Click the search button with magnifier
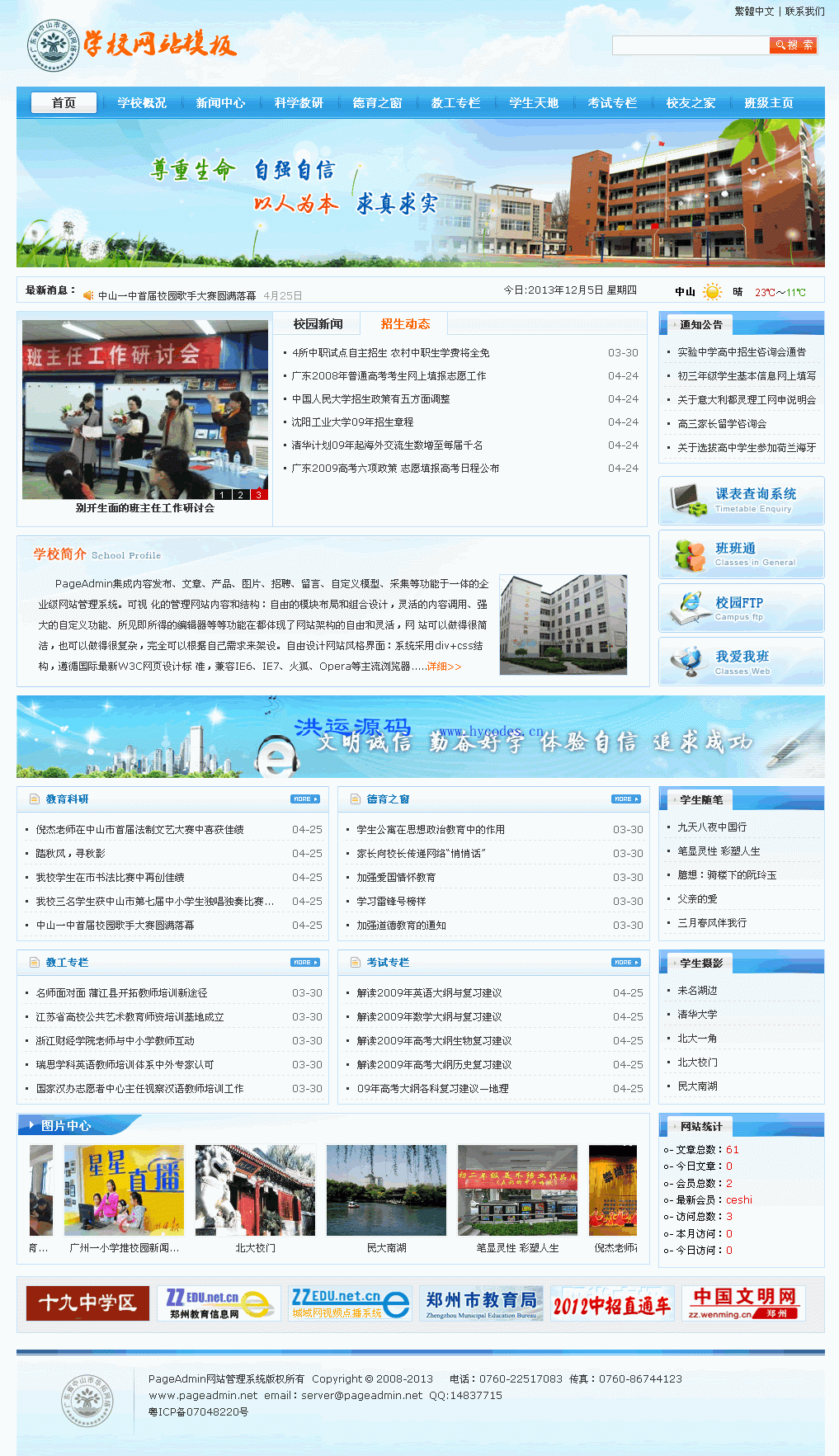This screenshot has width=839, height=1456. [x=793, y=45]
